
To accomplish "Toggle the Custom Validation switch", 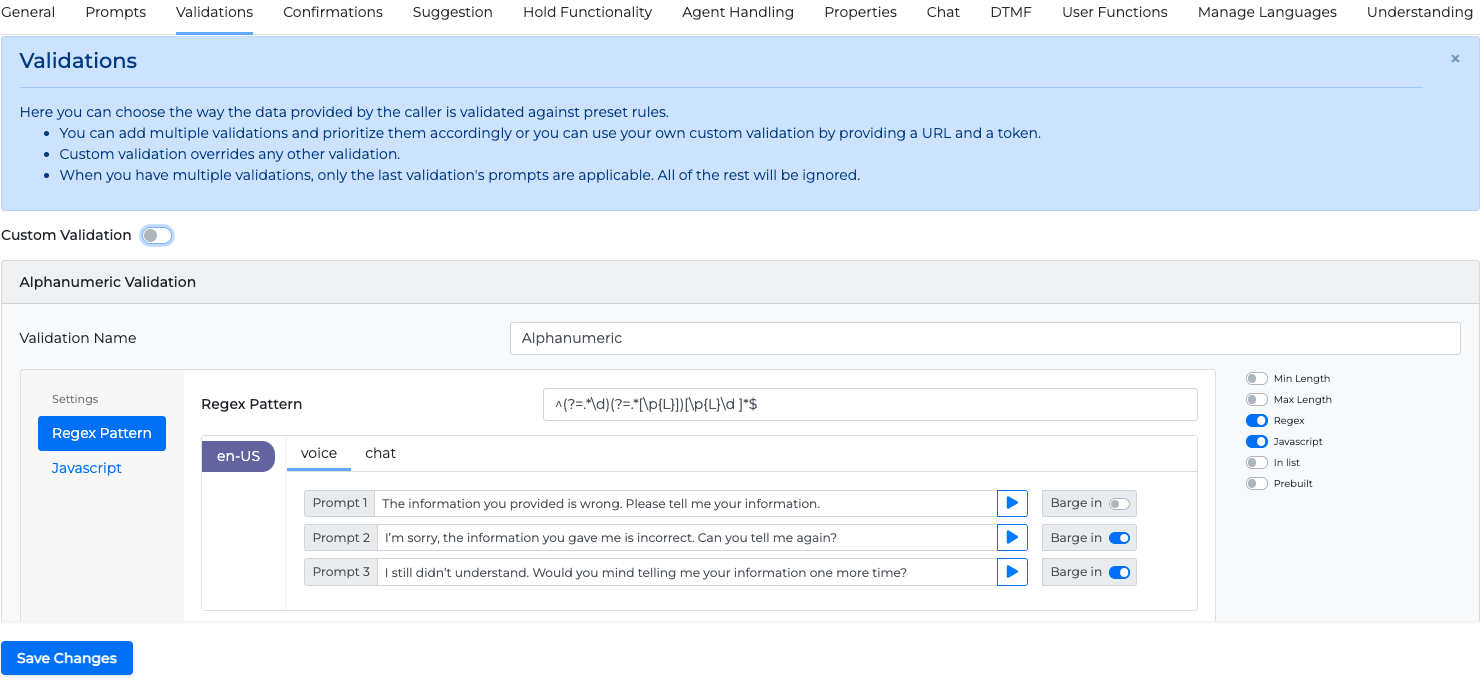I will pos(156,236).
